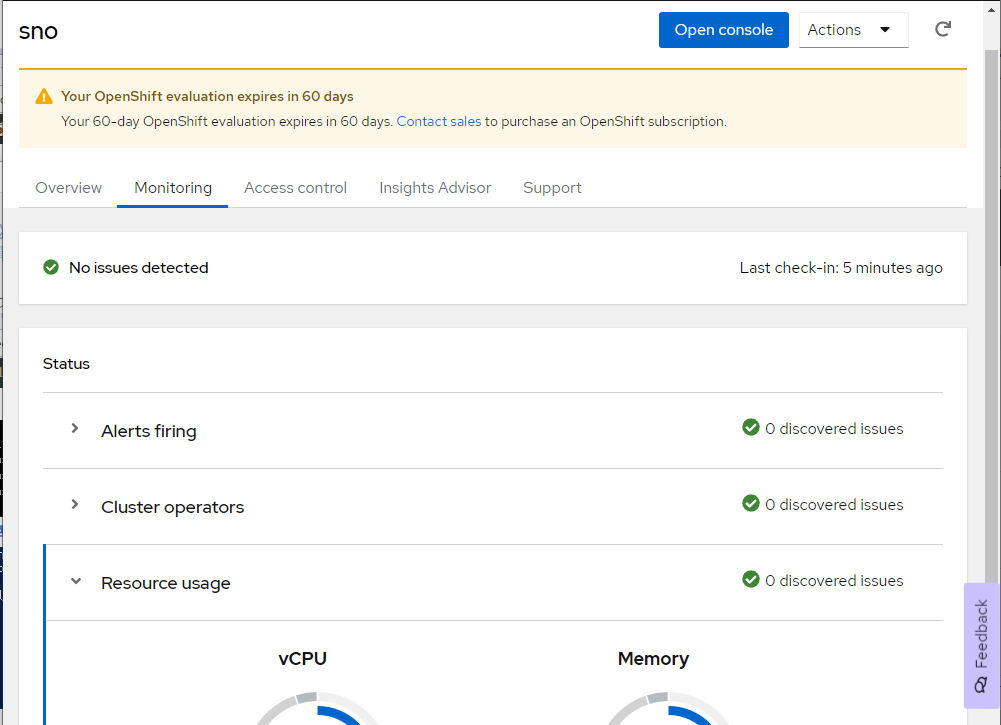1001x725 pixels.
Task: Open the Actions dropdown menu
Action: 854,30
